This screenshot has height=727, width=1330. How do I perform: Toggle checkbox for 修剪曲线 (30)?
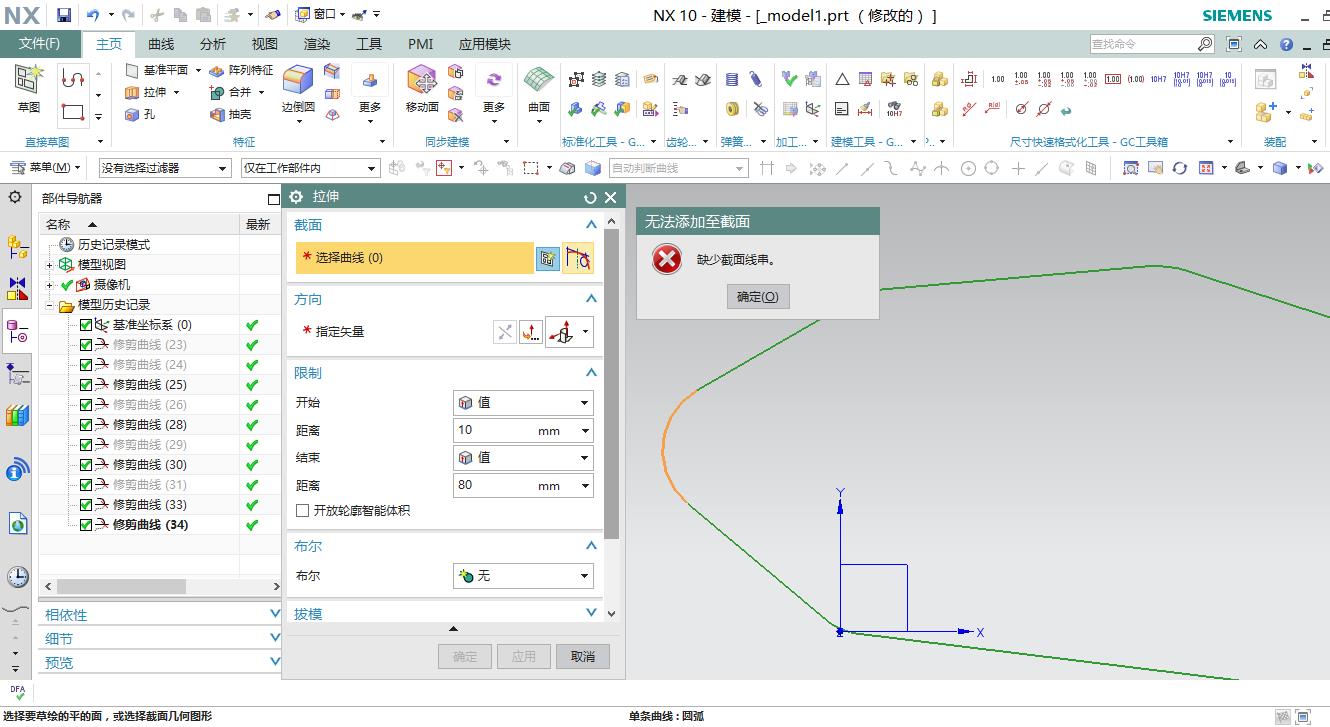86,465
